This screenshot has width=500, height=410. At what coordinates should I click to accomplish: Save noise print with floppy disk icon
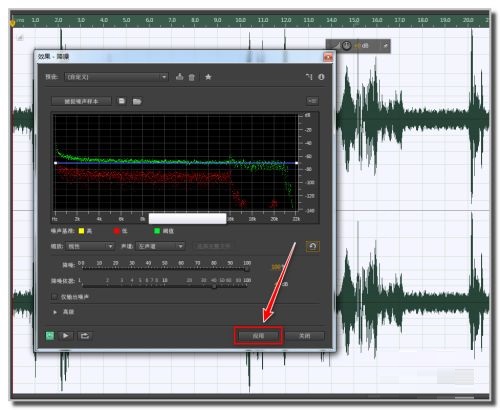(x=122, y=101)
